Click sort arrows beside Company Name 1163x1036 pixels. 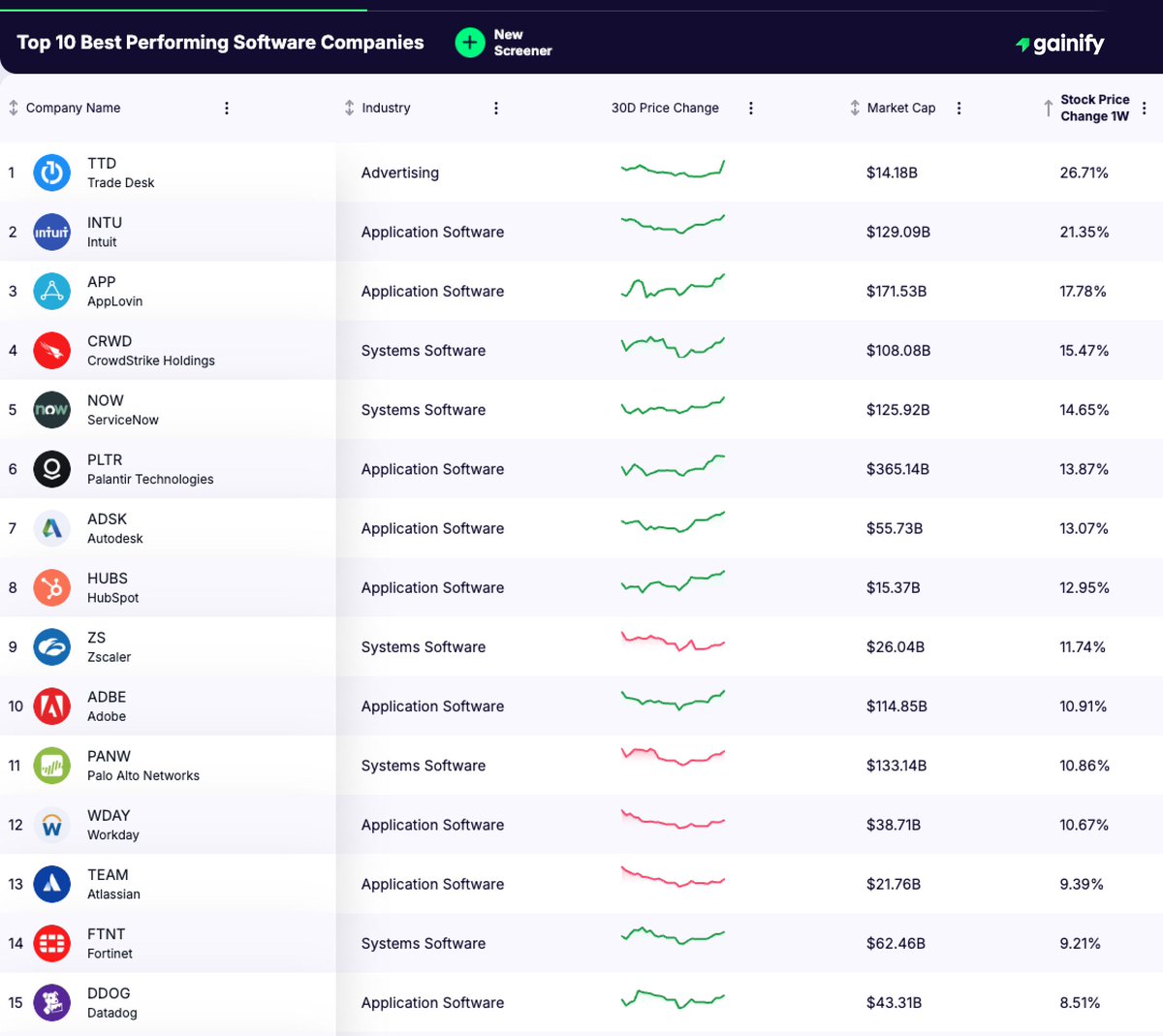tap(14, 108)
